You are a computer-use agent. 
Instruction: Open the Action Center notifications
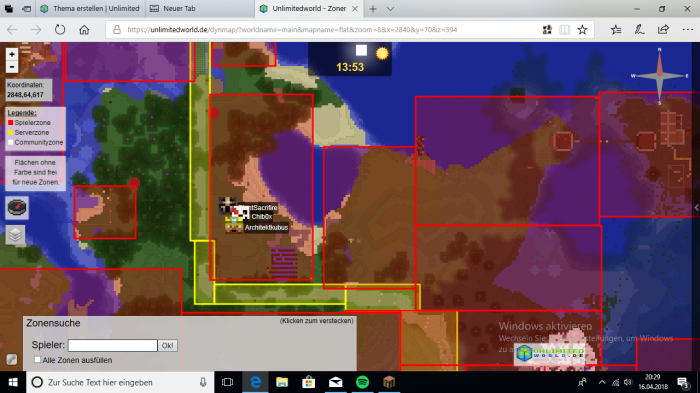click(683, 382)
